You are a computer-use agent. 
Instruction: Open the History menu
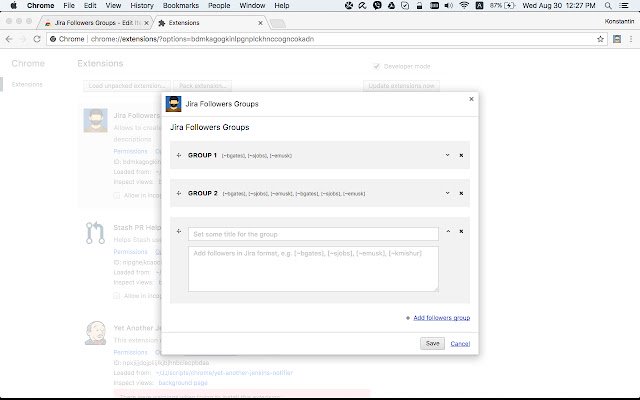coord(142,5)
